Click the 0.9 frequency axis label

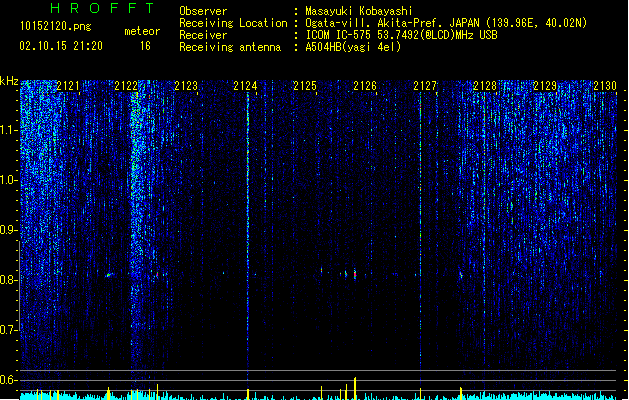click(9, 230)
